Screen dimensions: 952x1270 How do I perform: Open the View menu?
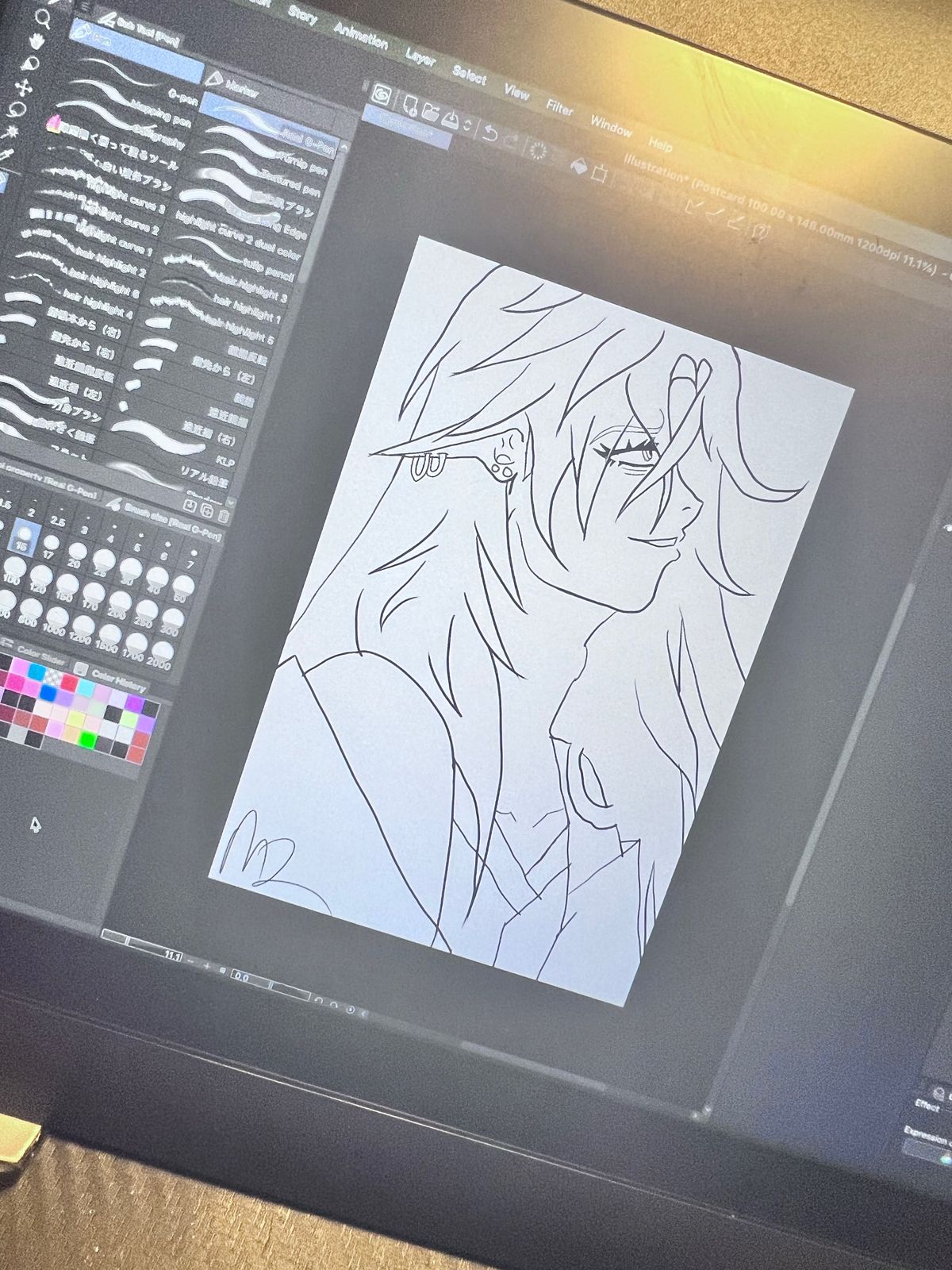517,92
